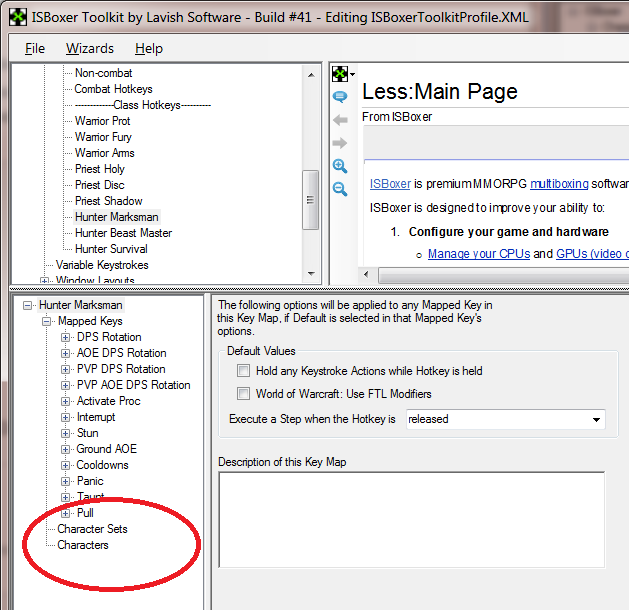Click the browser pane horizontal scrollbar thumb
The image size is (629, 610).
point(503,275)
